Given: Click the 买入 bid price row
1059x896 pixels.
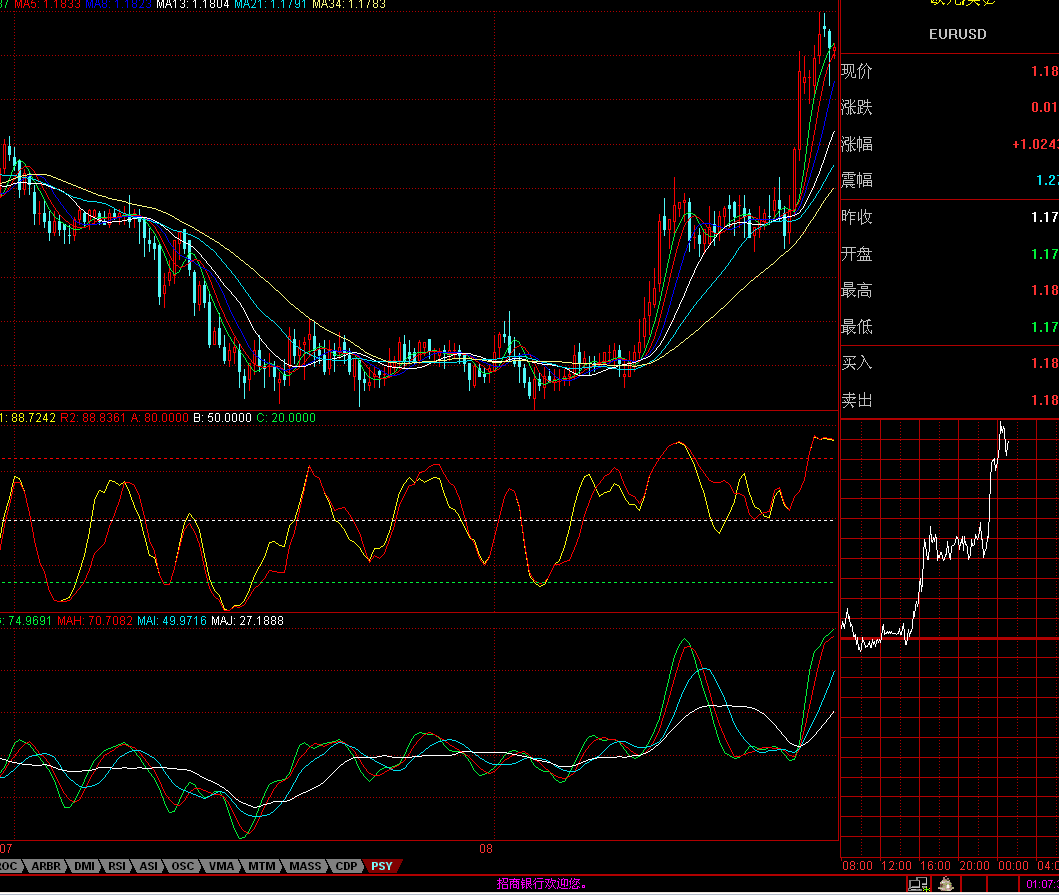Looking at the screenshot, I should click(x=948, y=363).
